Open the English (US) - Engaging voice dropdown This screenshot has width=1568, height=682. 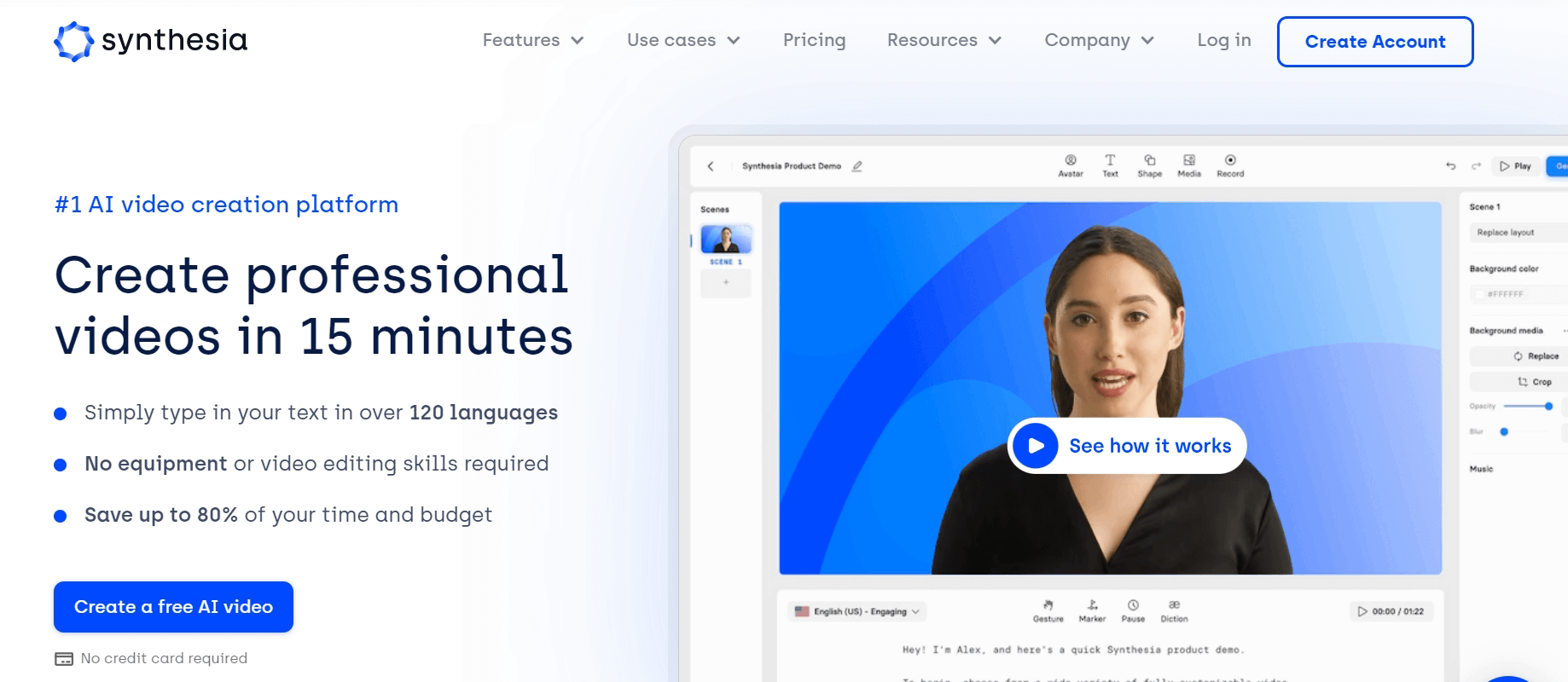click(x=857, y=611)
